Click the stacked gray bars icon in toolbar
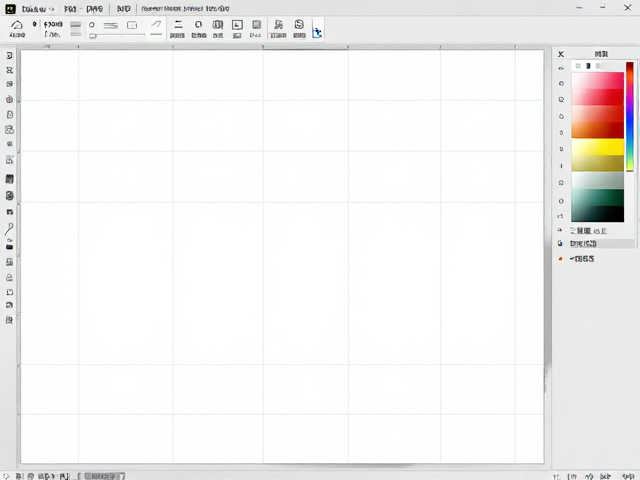 [x=76, y=29]
